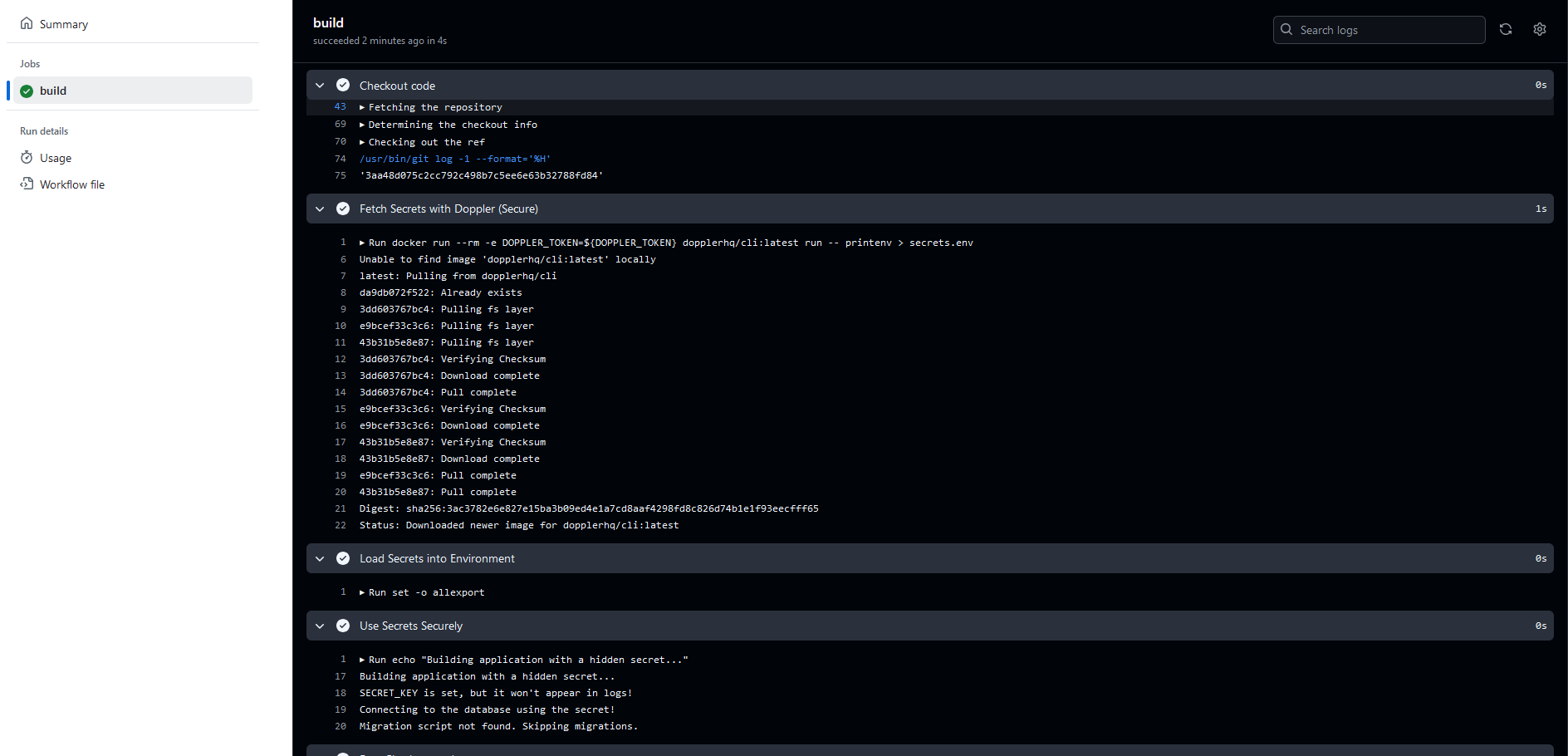Click the 'Digest: sha256' log line

(x=589, y=508)
